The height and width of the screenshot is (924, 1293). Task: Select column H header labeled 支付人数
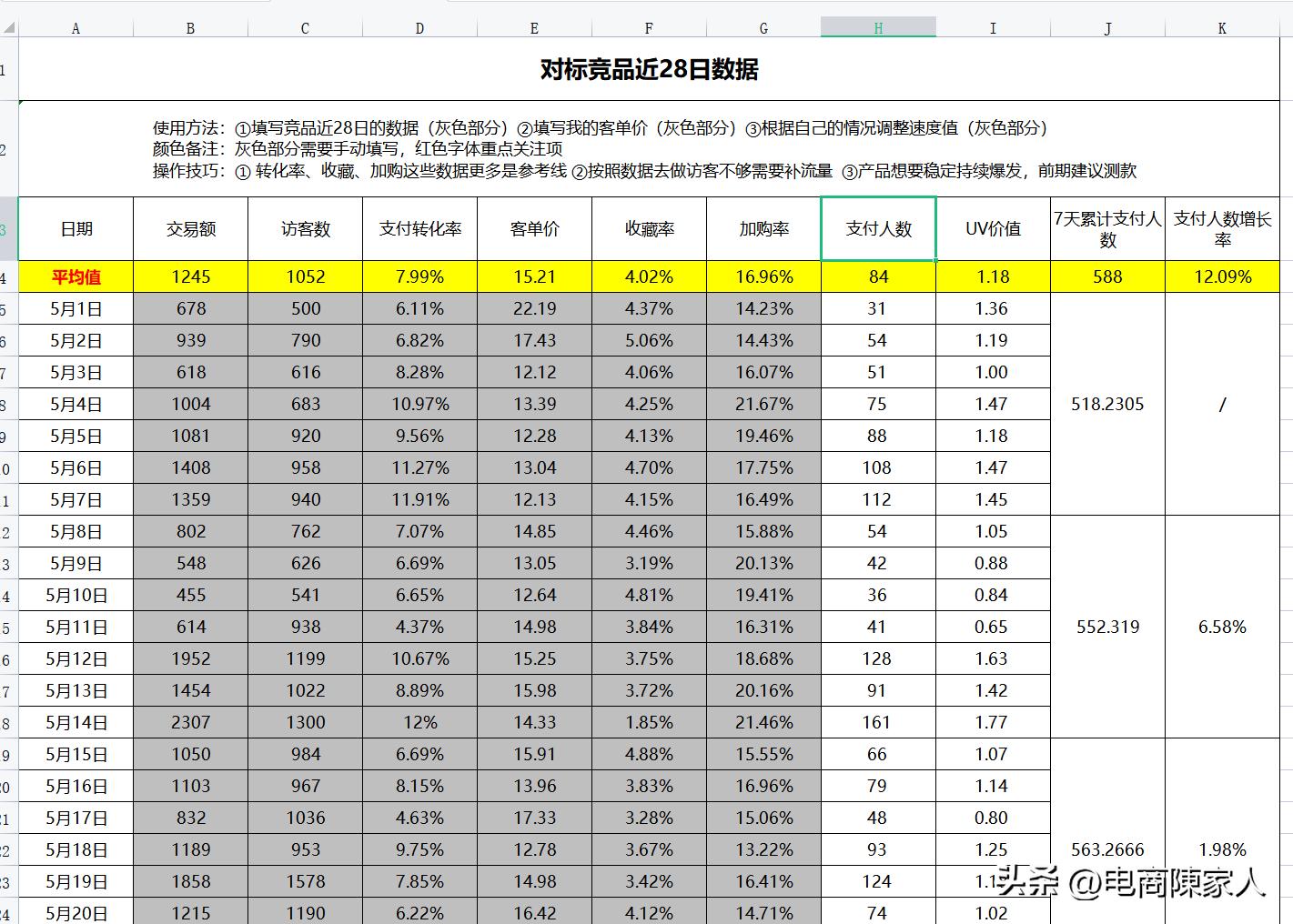[876, 26]
